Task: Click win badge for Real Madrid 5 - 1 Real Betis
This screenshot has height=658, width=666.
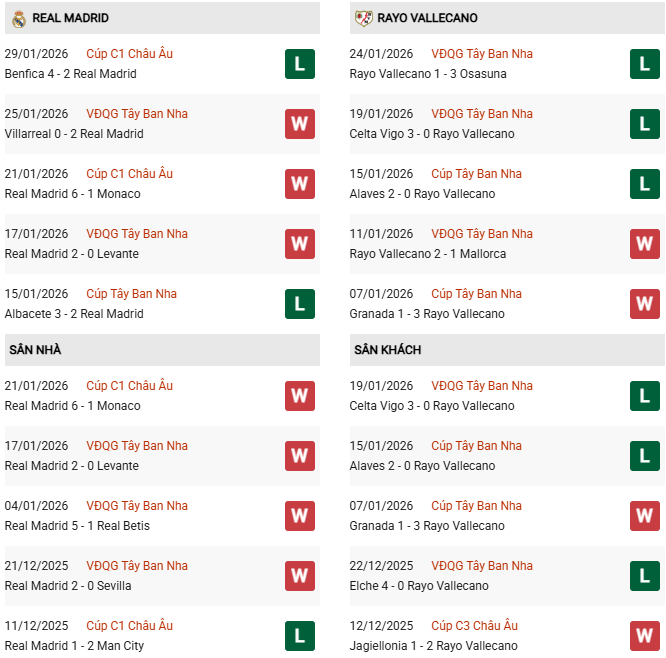Action: coord(299,516)
